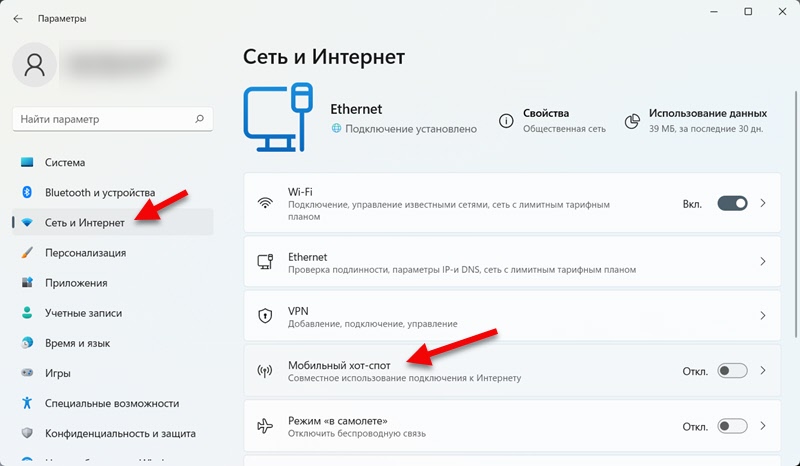This screenshot has height=466, width=800.
Task: Expand VPN row chevron
Action: (763, 315)
